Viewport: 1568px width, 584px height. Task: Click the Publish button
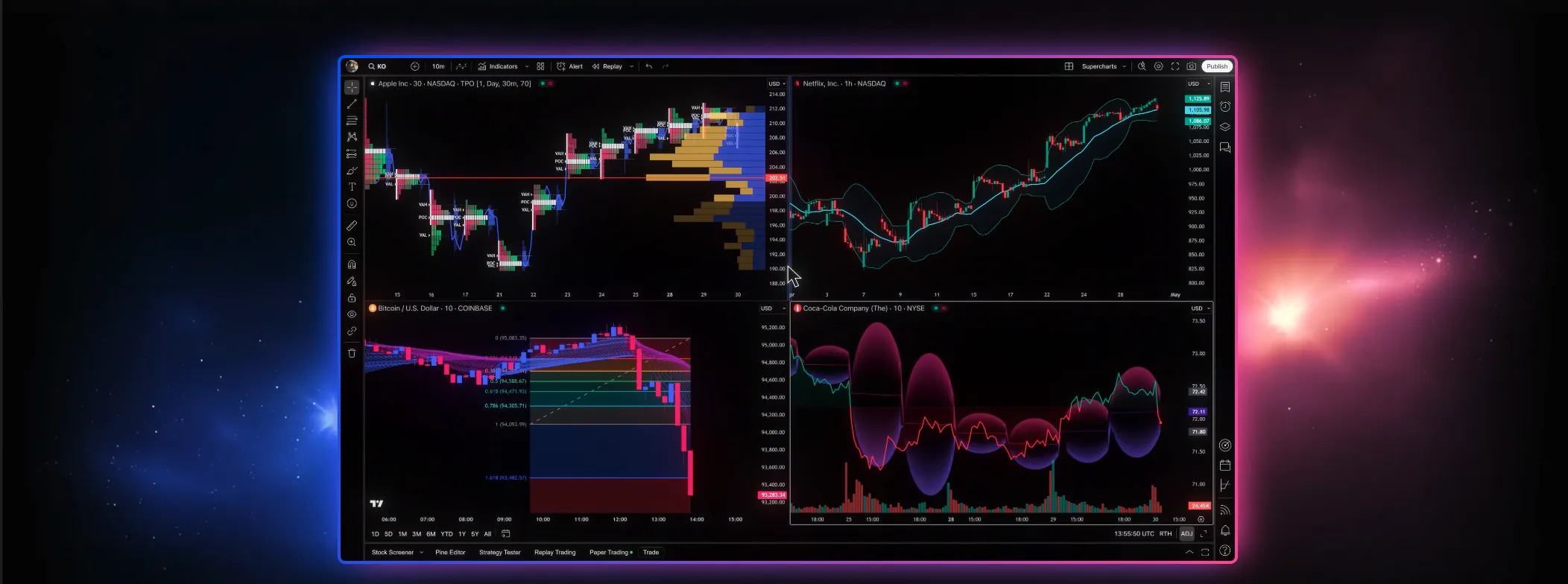pyautogui.click(x=1217, y=66)
